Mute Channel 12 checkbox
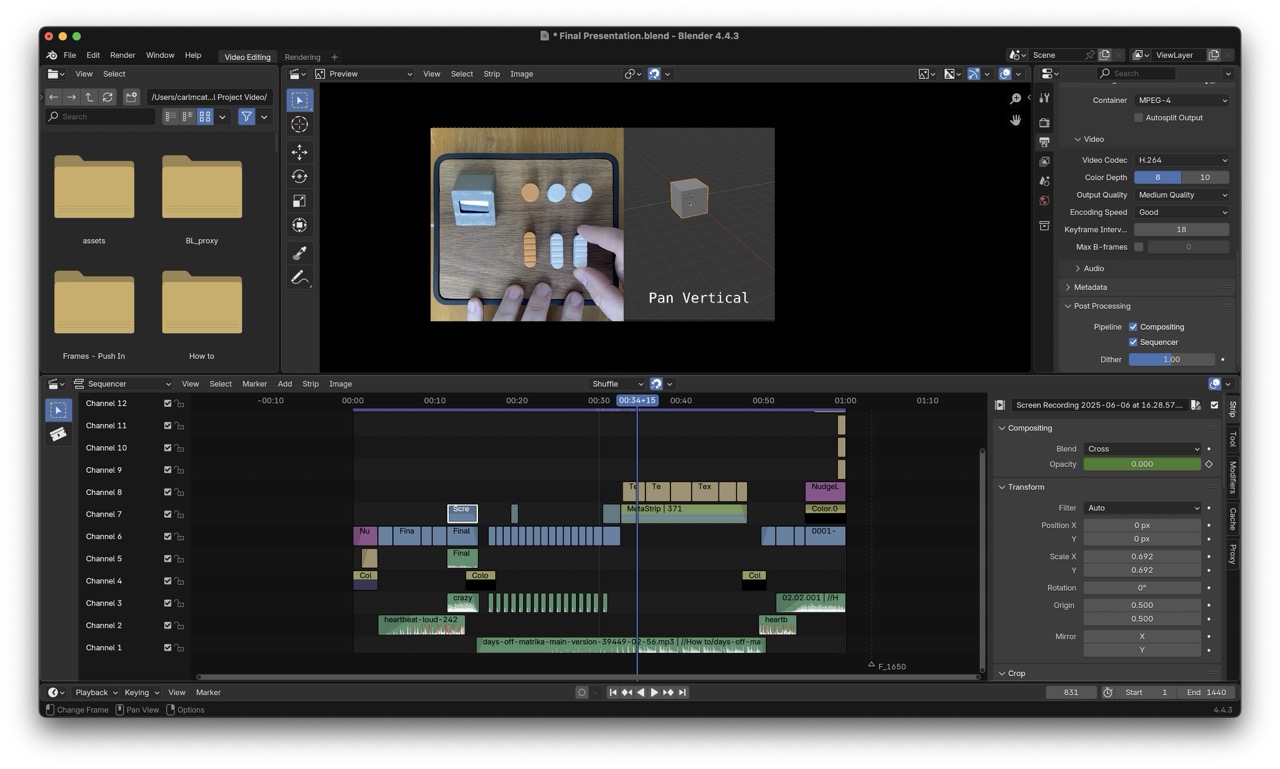This screenshot has height=769, width=1280. 168,404
